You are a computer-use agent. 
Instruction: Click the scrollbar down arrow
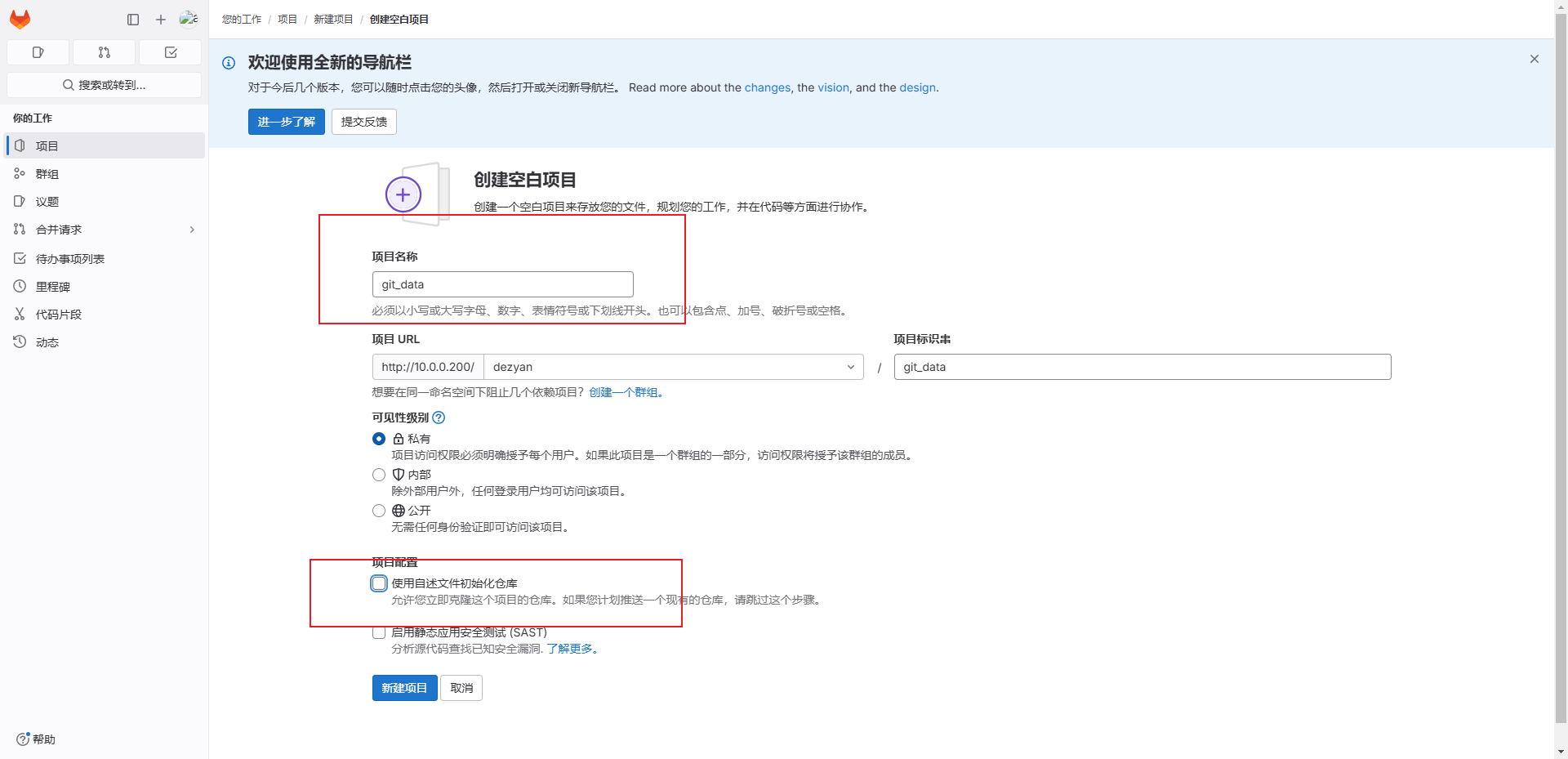click(1561, 752)
